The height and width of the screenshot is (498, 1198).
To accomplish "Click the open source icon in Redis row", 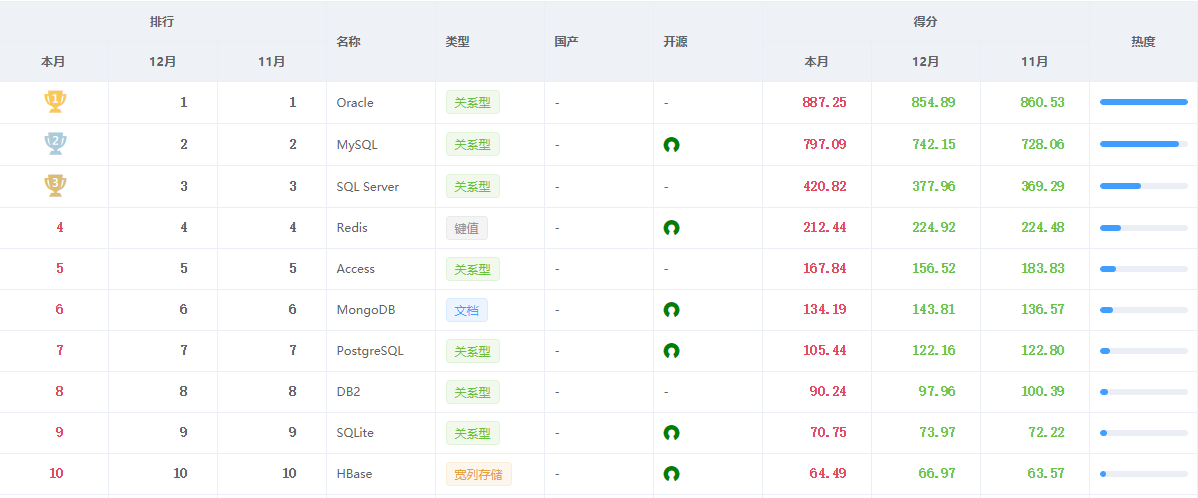I will pyautogui.click(x=672, y=228).
